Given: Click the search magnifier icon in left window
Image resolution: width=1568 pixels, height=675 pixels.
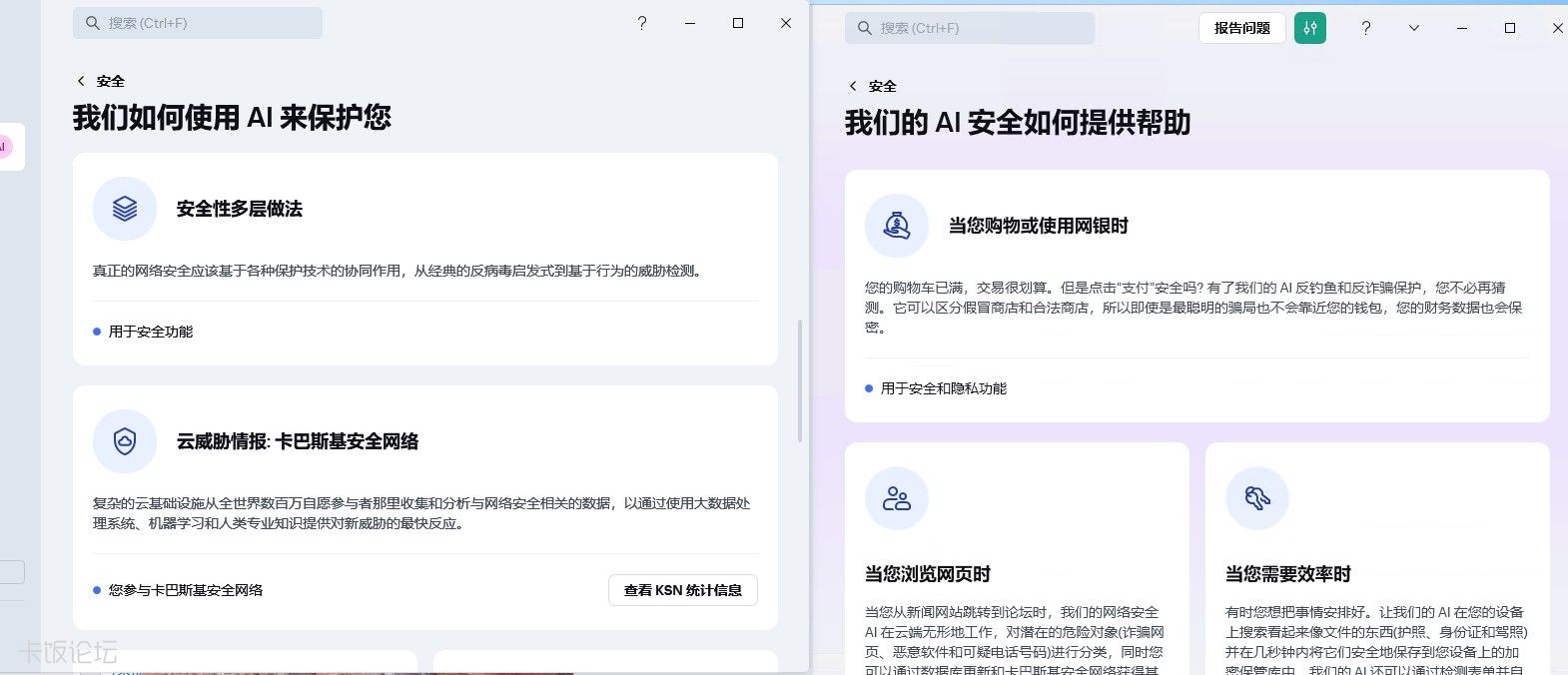Looking at the screenshot, I should tap(93, 23).
